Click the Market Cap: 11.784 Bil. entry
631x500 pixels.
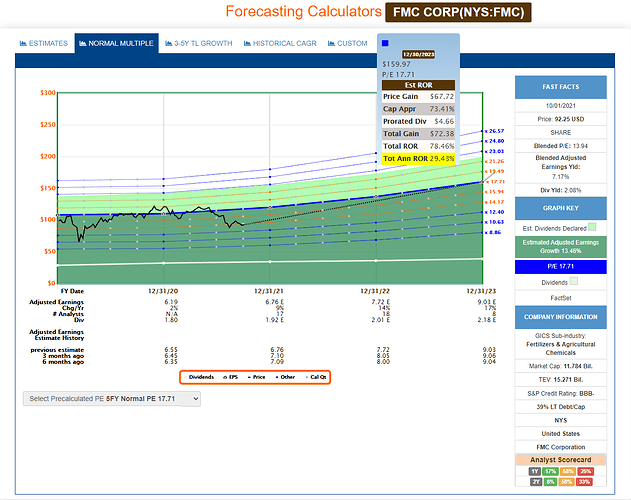[561, 366]
